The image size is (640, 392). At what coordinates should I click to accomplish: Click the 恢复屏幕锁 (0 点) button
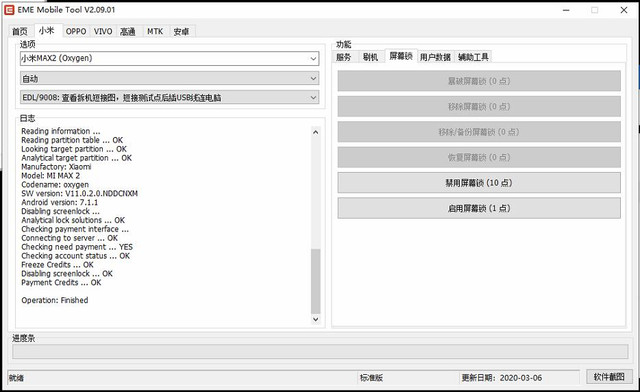coord(479,157)
